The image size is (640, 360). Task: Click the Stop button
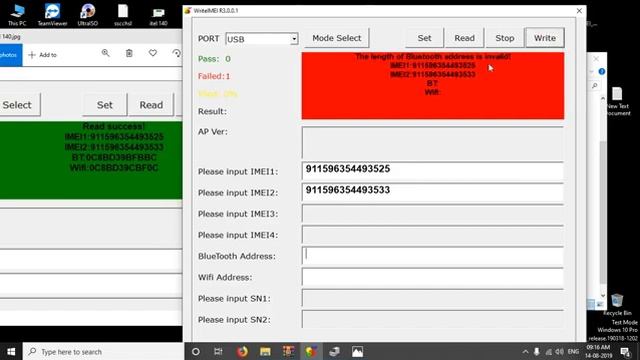point(504,38)
